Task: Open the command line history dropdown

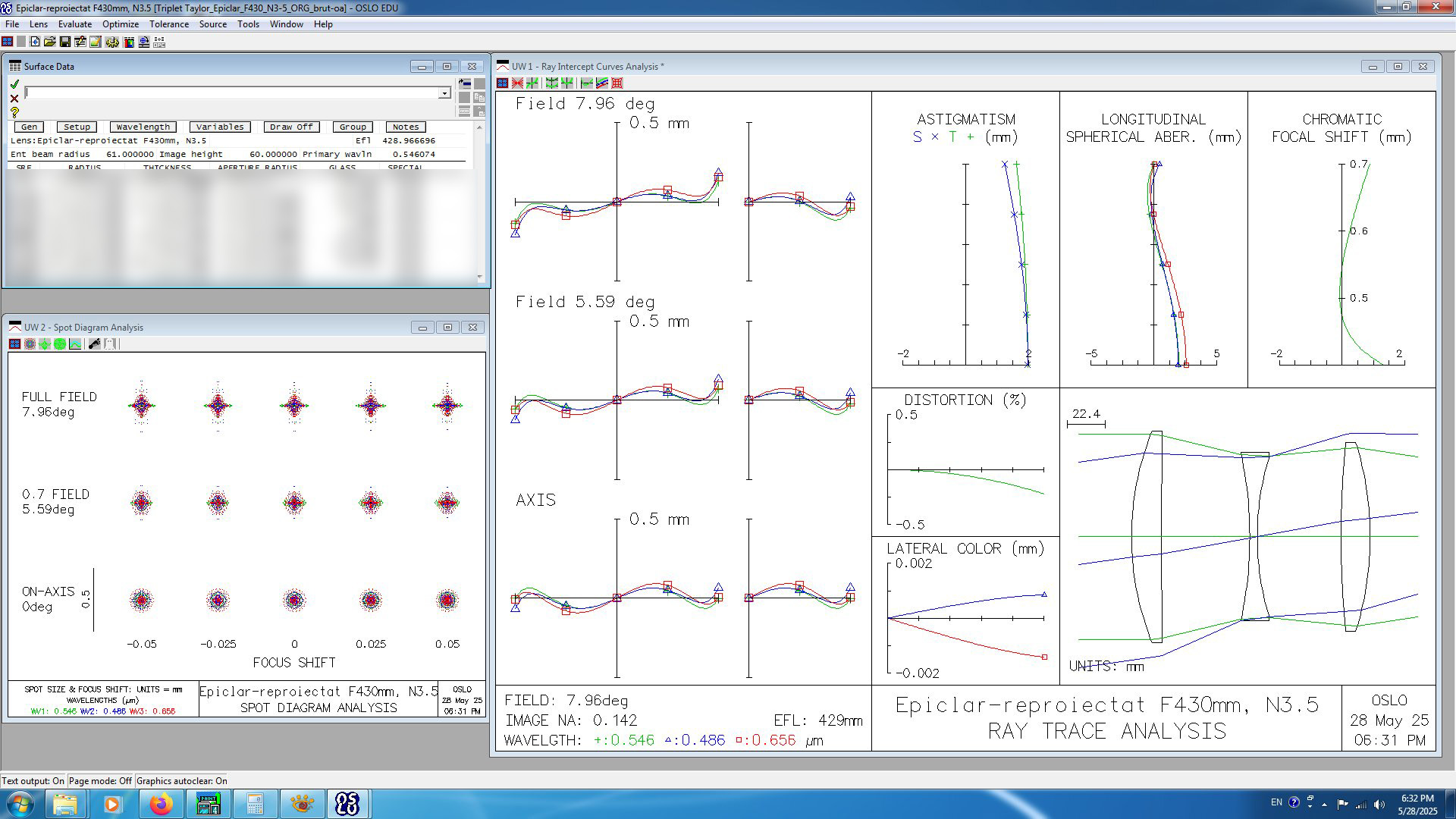Action: click(x=444, y=93)
